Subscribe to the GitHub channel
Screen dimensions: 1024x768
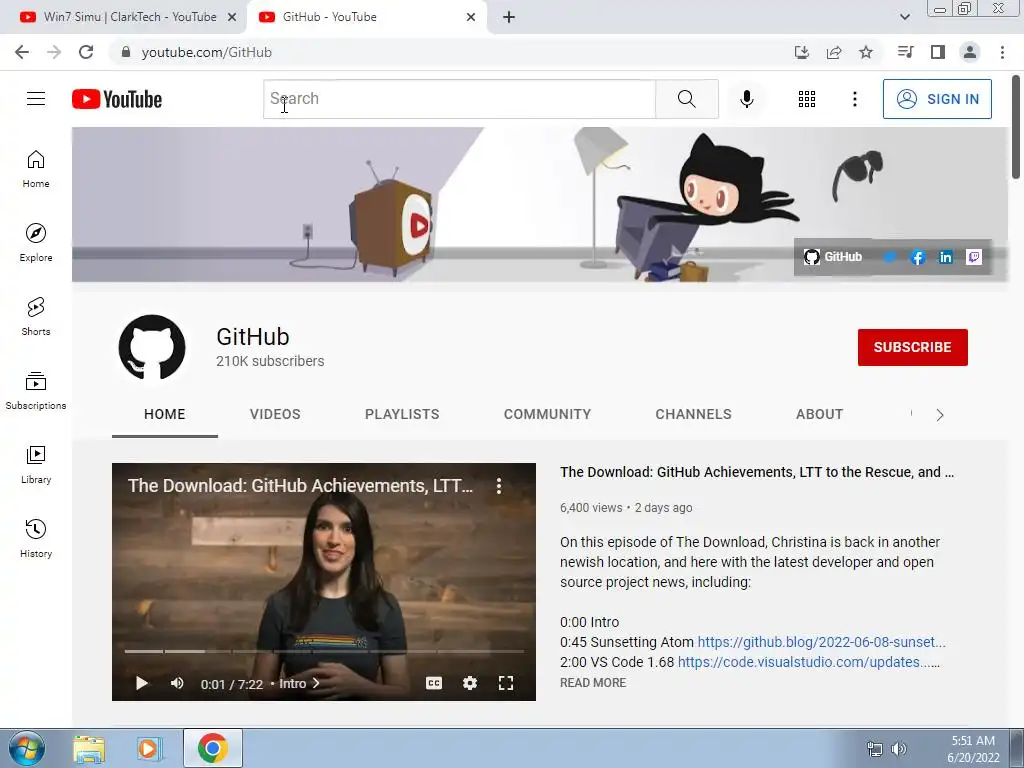912,347
